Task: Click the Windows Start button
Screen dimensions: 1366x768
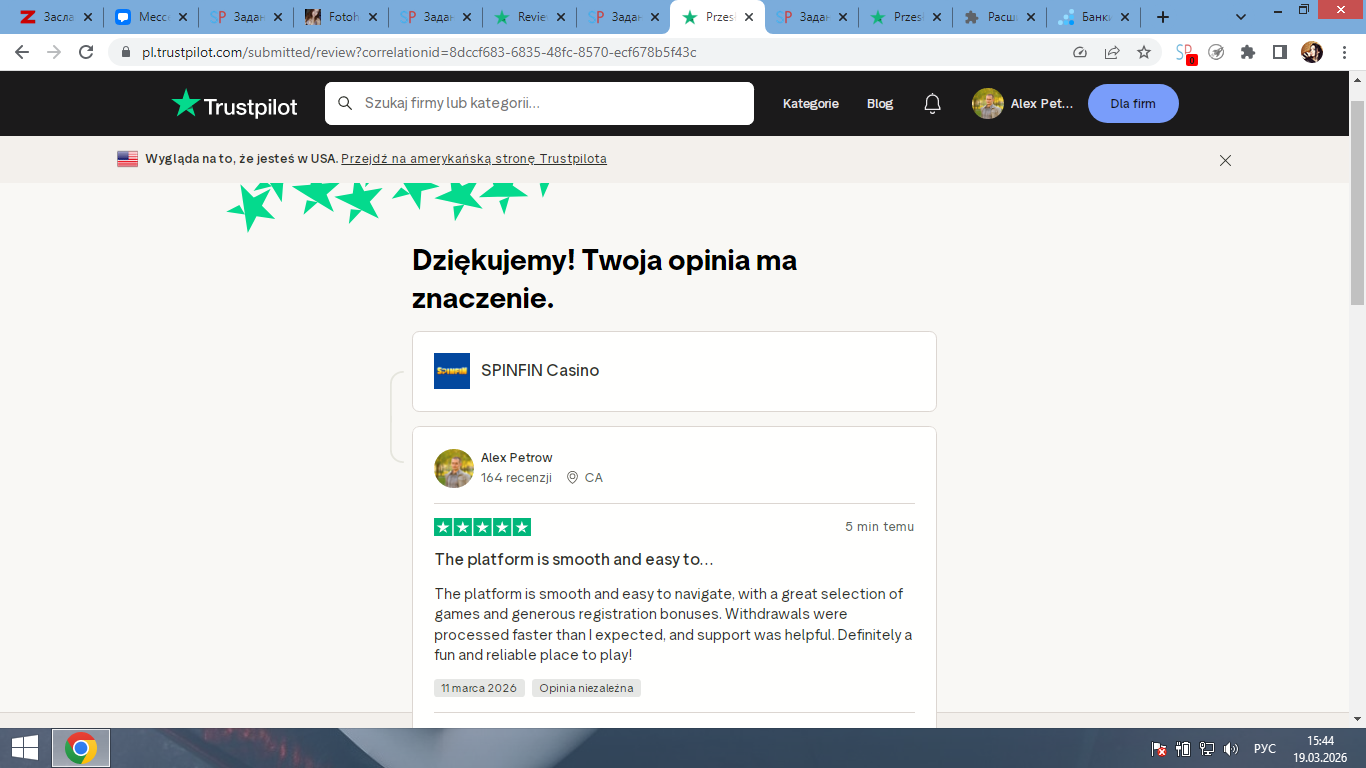Action: click(24, 748)
